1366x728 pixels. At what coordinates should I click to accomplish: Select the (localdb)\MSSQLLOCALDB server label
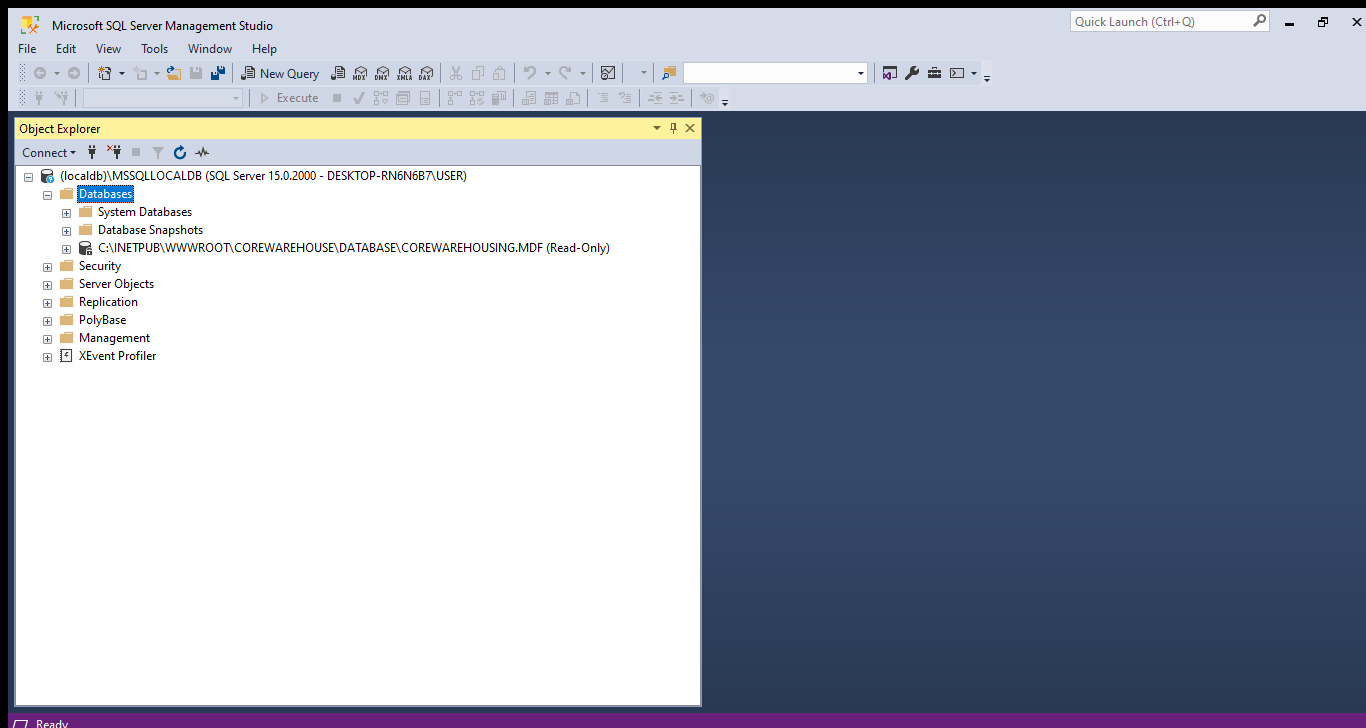[x=263, y=176]
